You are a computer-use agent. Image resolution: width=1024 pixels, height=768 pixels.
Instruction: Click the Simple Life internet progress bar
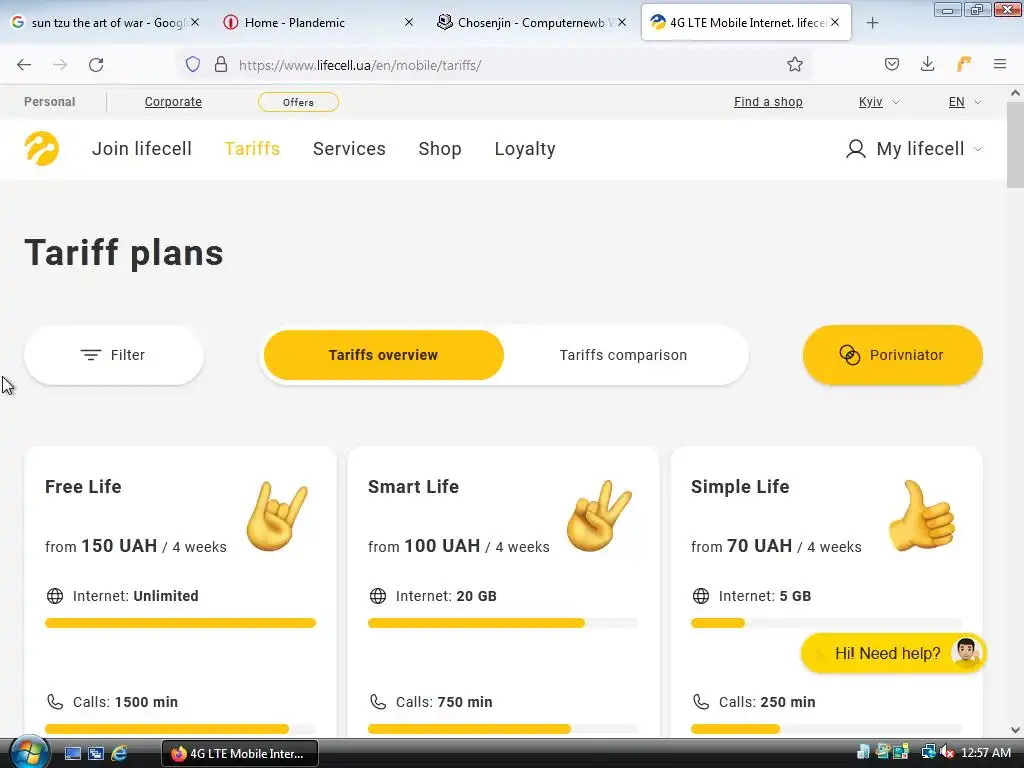826,623
